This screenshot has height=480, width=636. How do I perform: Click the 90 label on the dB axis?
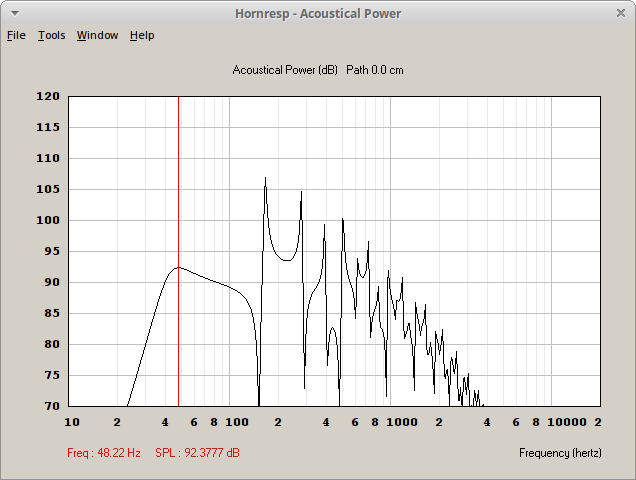coord(52,282)
